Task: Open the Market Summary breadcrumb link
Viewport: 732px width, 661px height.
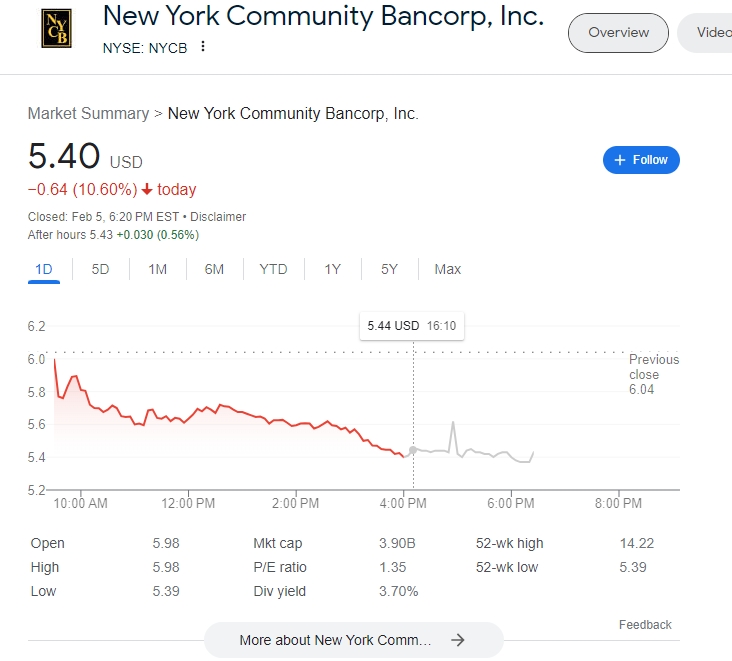Action: coord(88,114)
